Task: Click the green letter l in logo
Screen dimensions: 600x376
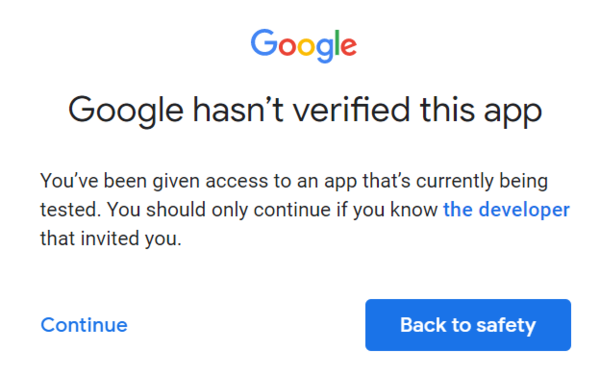Action: (338, 43)
